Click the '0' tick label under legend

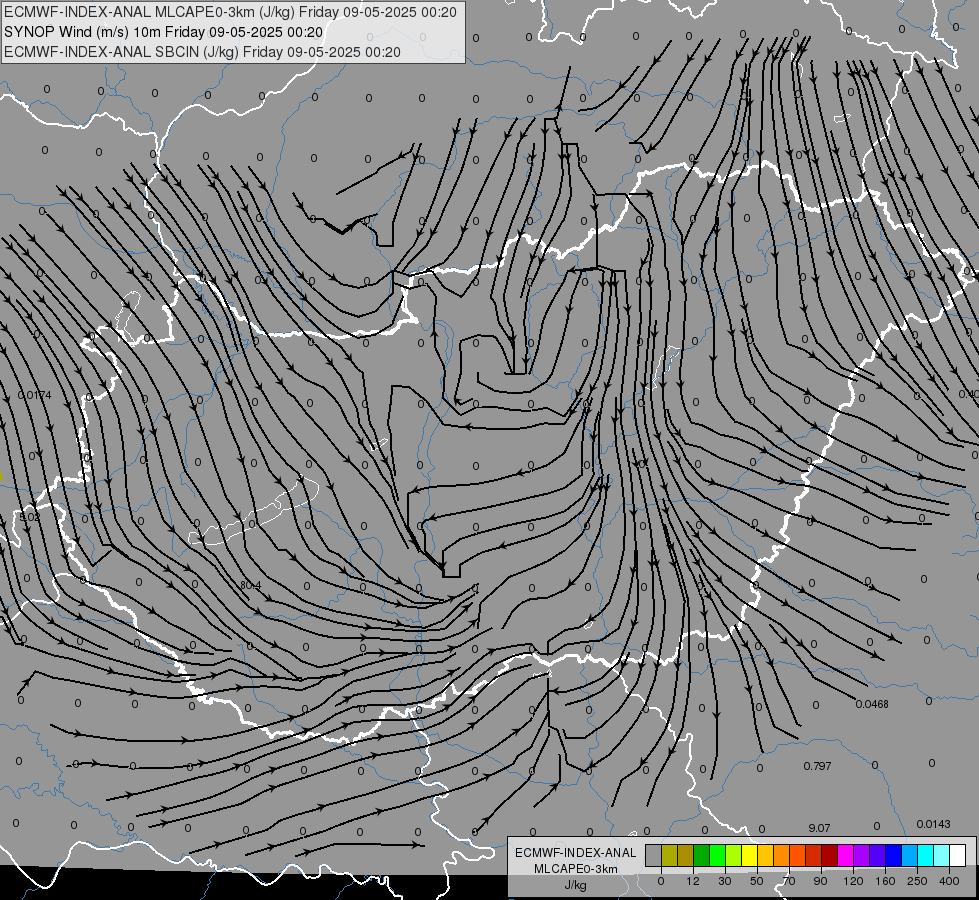[x=661, y=881]
